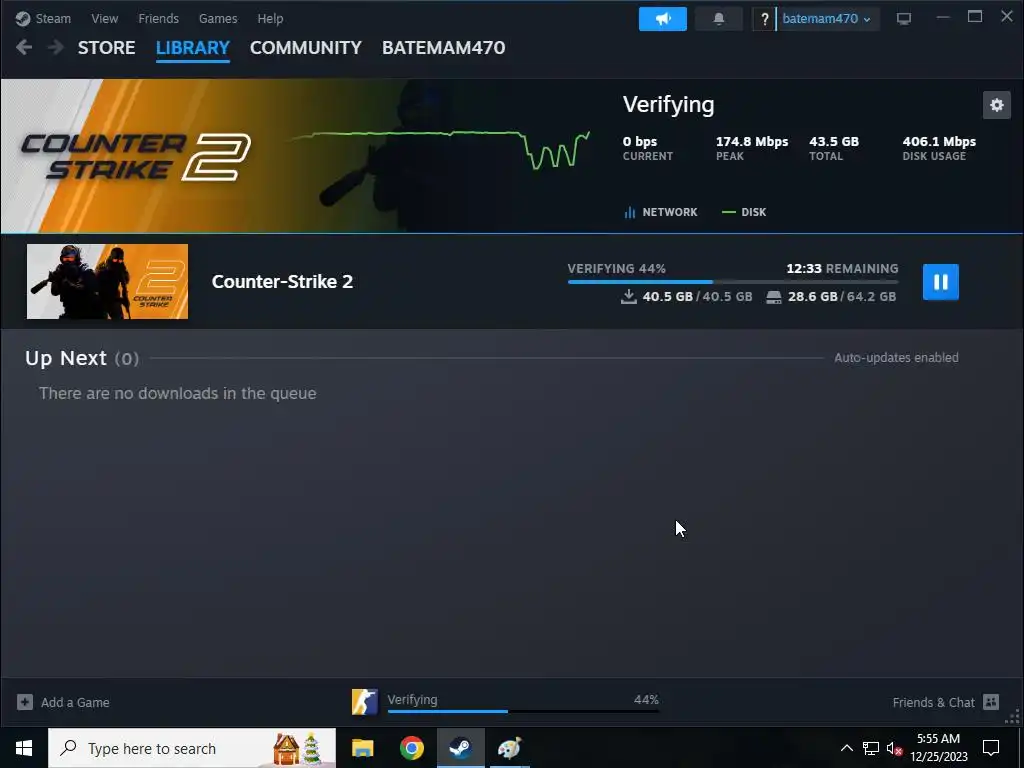Click the download size icon beside 40.5 GB
The width and height of the screenshot is (1024, 768).
tap(628, 297)
